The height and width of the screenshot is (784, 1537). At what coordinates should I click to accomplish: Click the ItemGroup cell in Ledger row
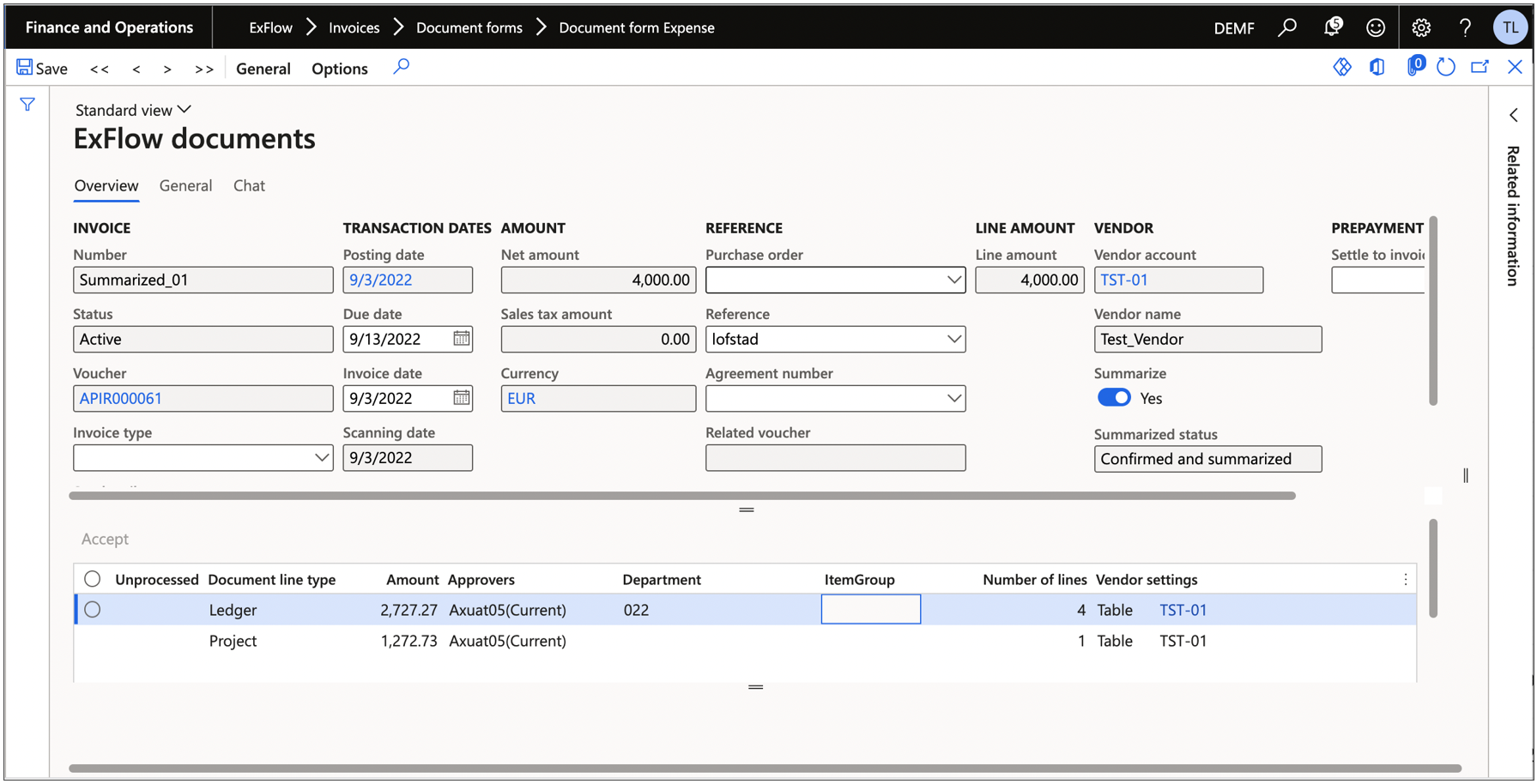(871, 610)
